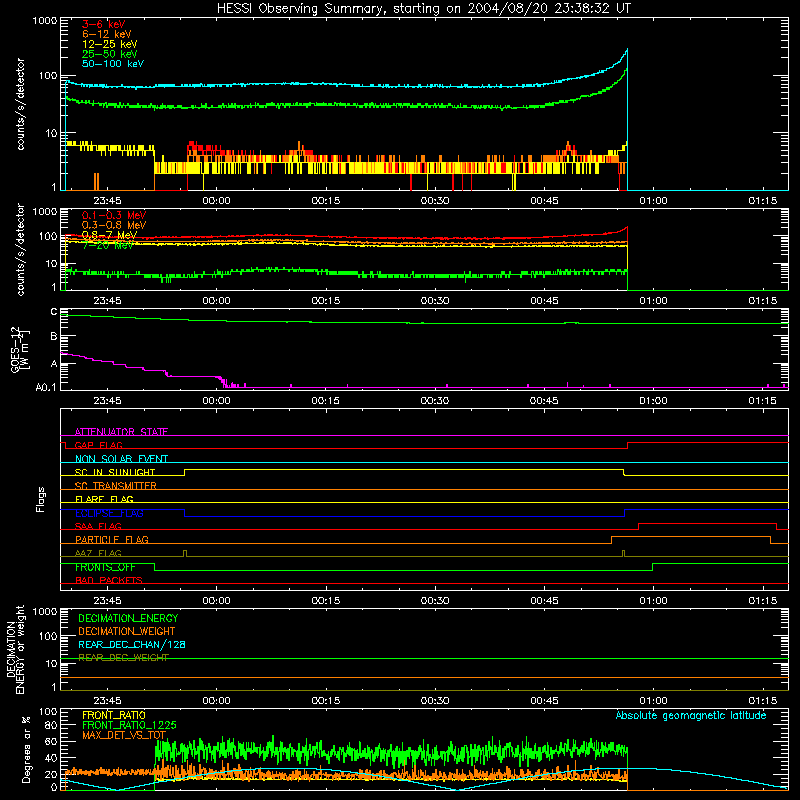Click the 00:30 tick label under Flags panel
The height and width of the screenshot is (800, 800).
pyautogui.click(x=435, y=601)
